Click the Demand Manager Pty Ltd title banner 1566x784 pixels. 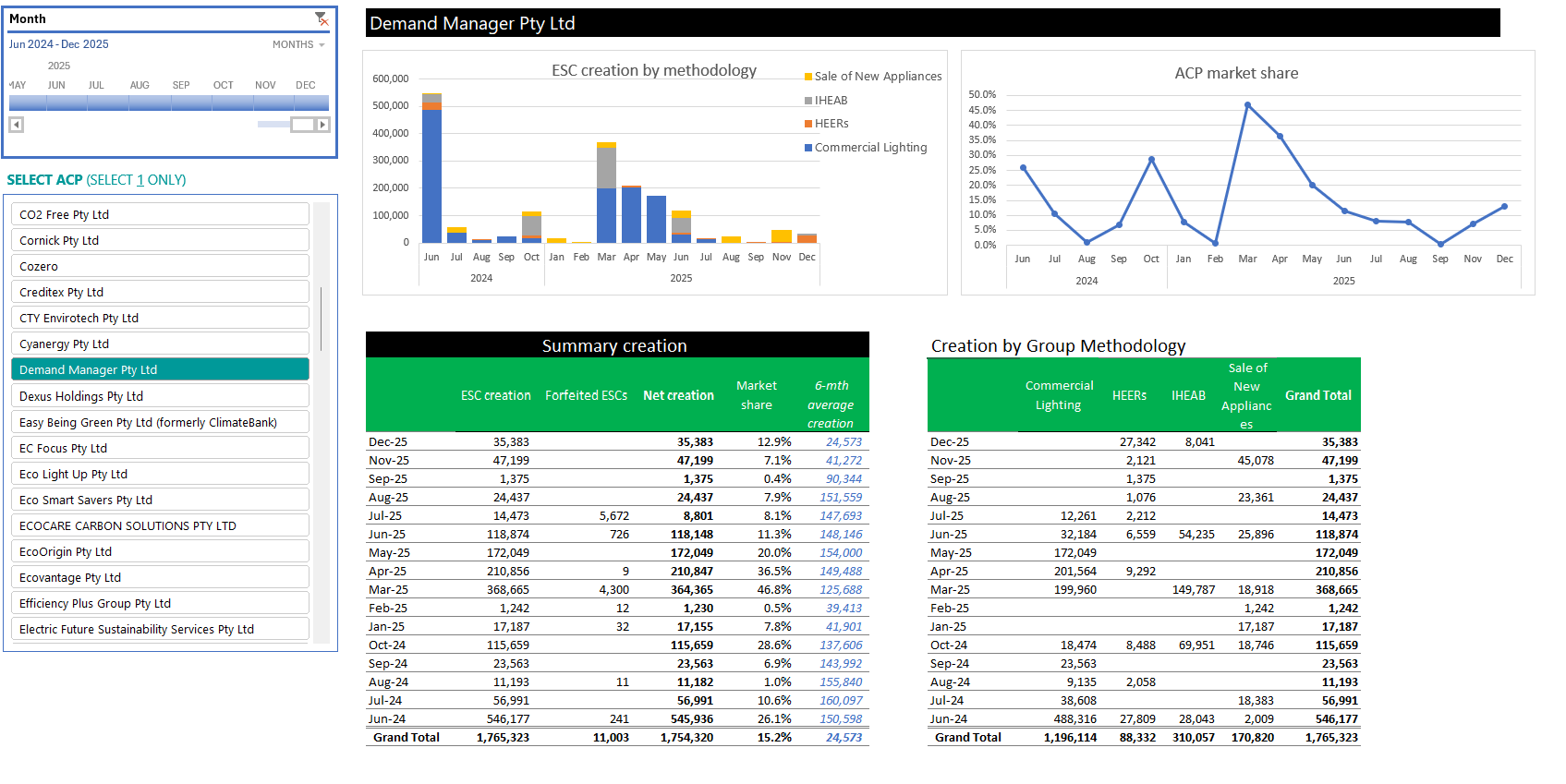point(932,23)
